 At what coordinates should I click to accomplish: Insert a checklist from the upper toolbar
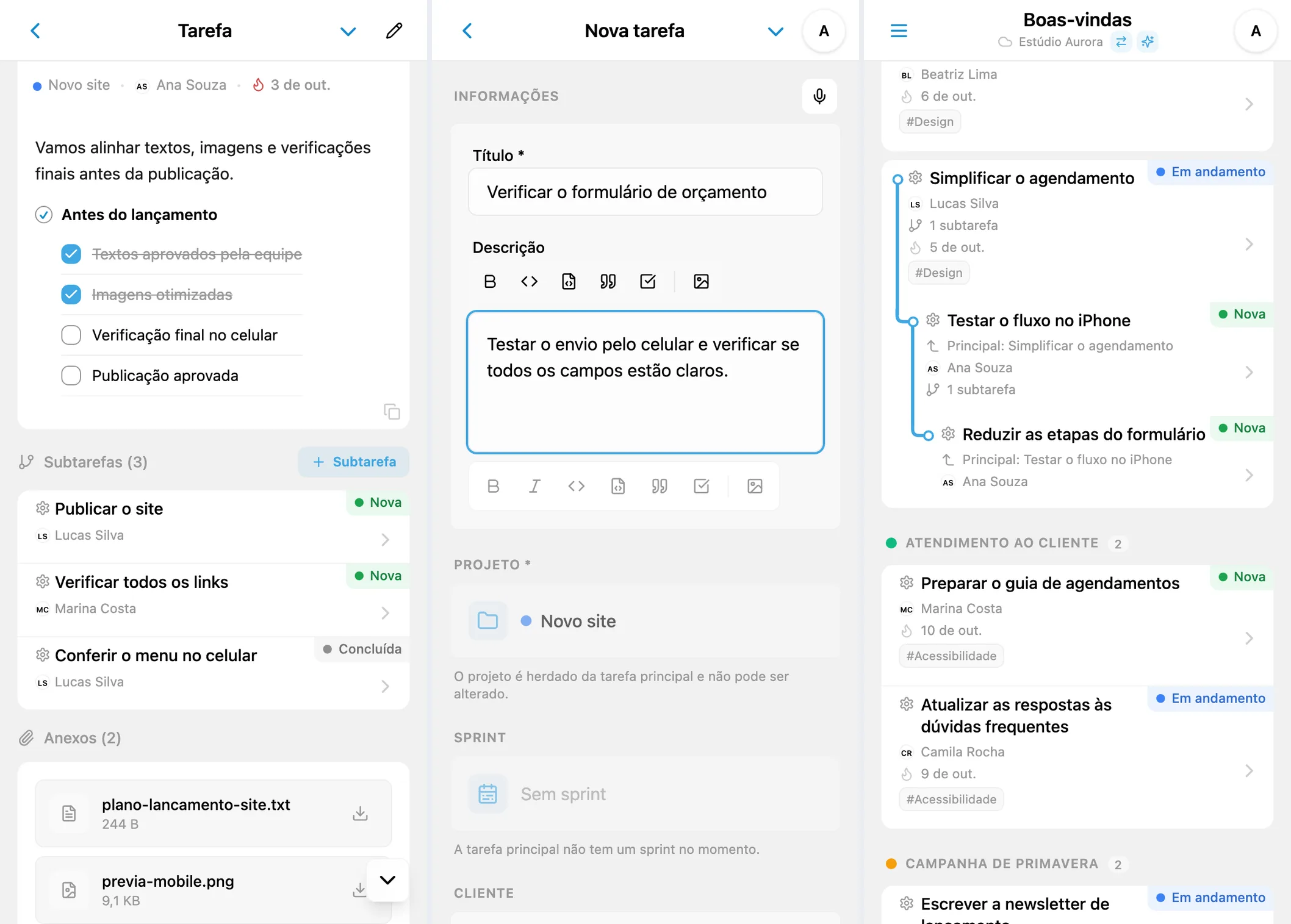pyautogui.click(x=648, y=281)
